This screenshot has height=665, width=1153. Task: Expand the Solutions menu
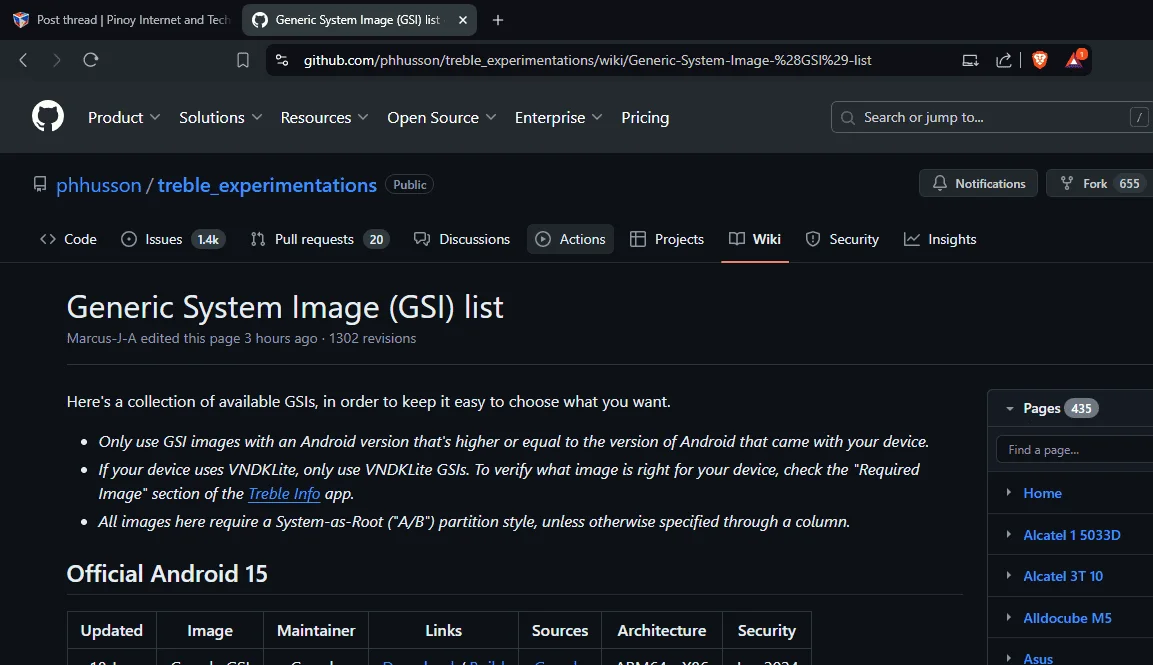click(220, 118)
